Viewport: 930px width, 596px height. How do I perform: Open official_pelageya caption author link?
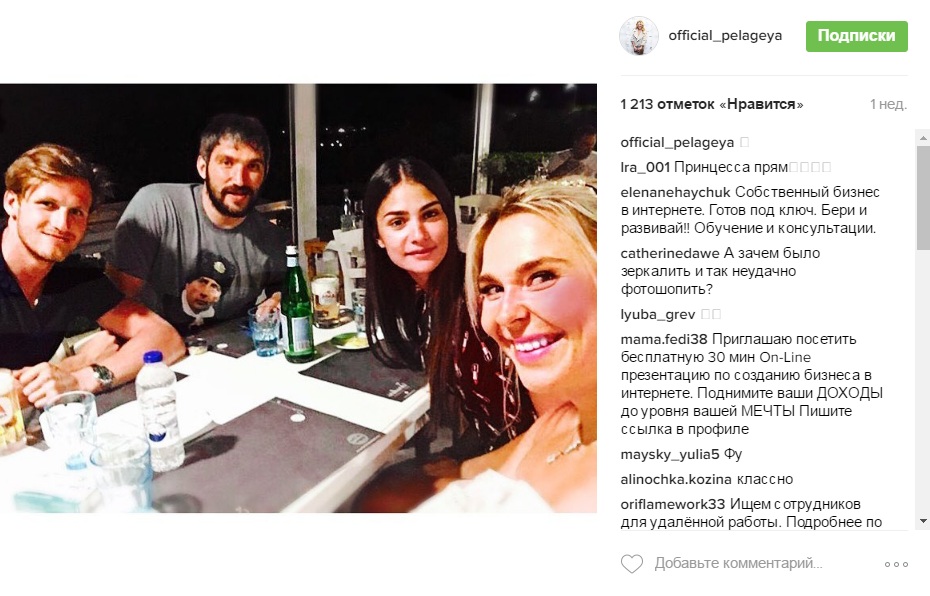tap(677, 142)
